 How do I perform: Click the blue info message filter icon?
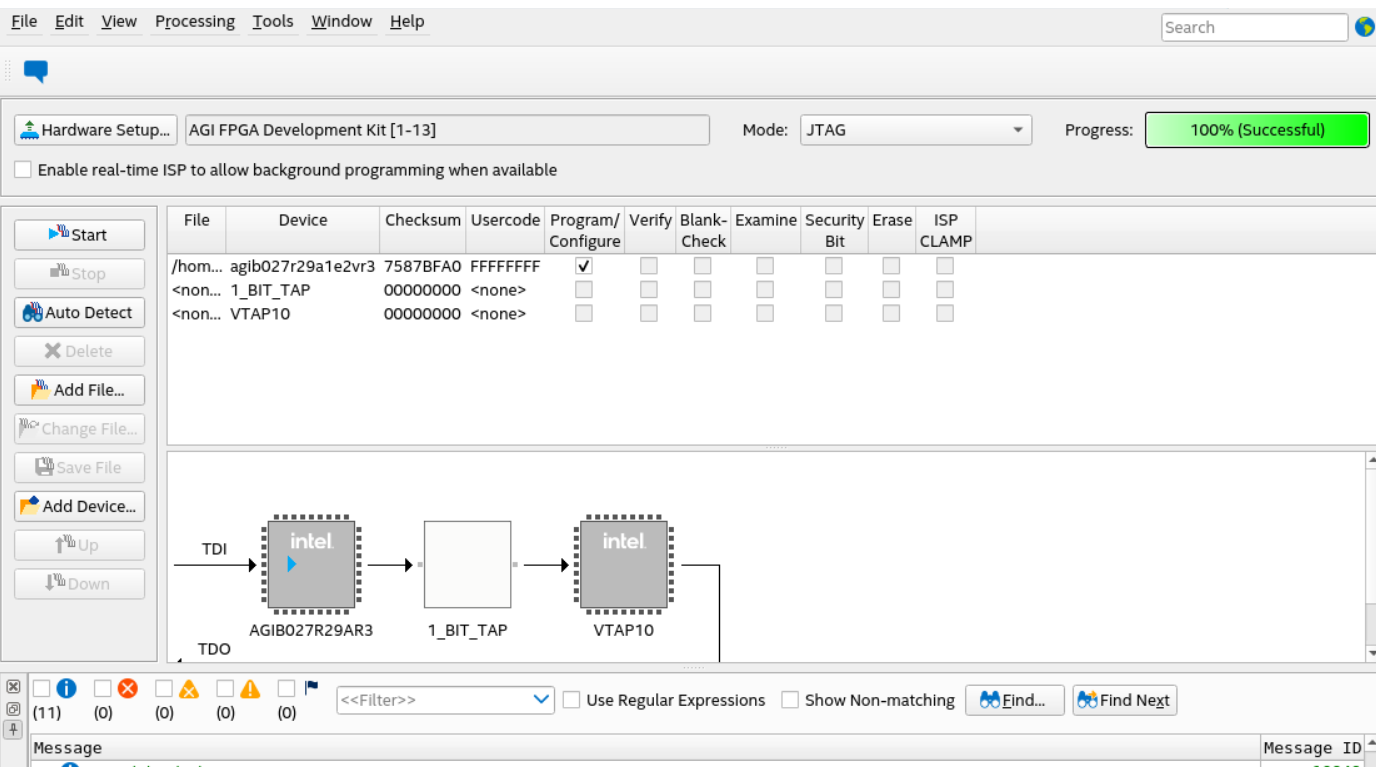67,688
